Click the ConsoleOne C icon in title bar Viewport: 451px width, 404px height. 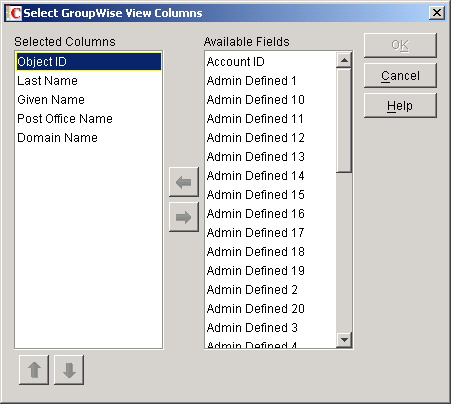(x=14, y=13)
